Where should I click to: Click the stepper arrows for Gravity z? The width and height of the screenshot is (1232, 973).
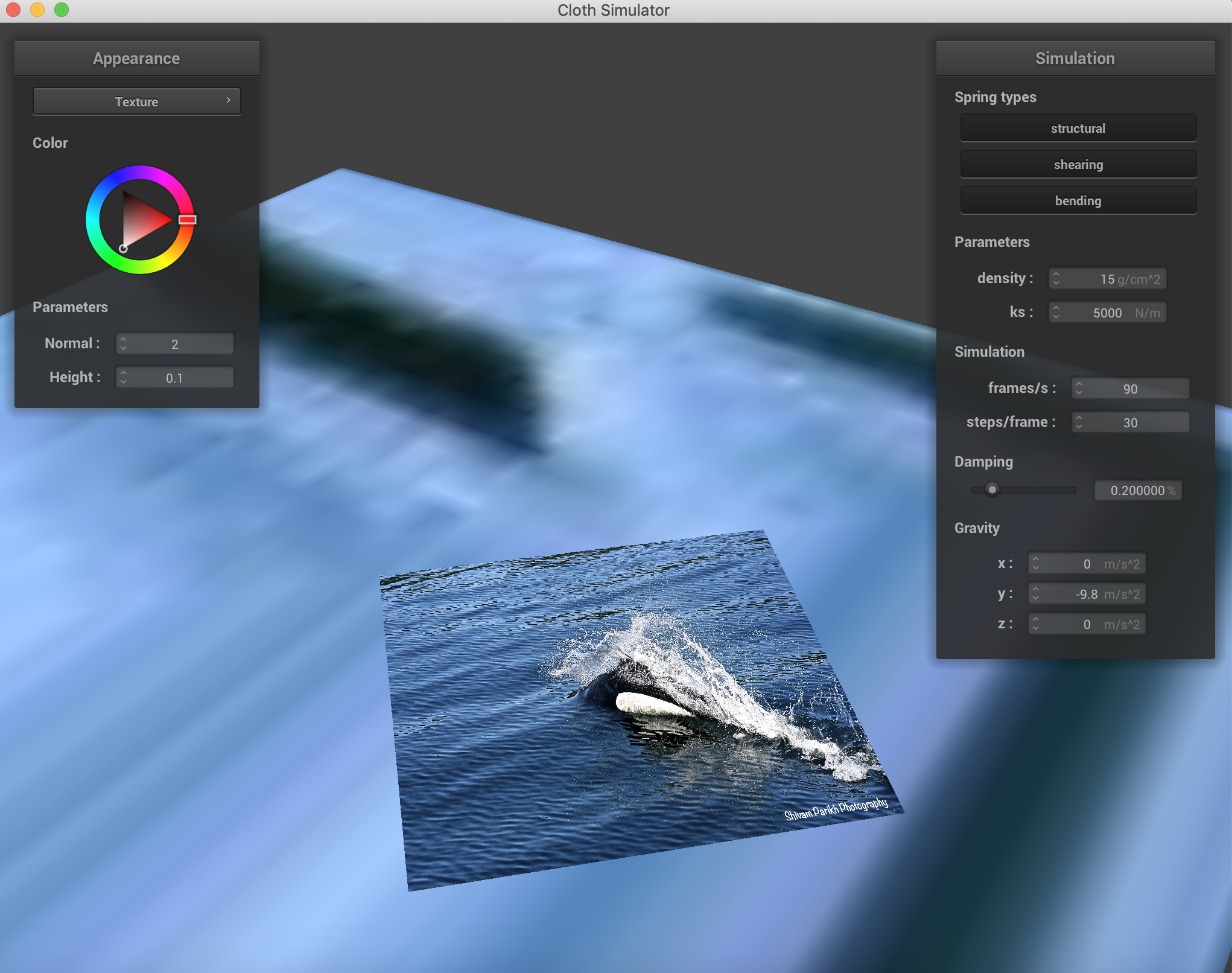1036,624
